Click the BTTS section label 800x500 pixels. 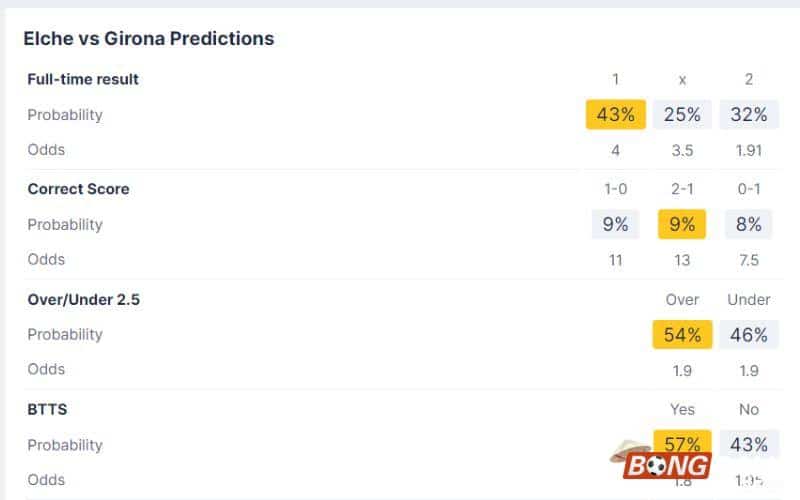(x=47, y=409)
